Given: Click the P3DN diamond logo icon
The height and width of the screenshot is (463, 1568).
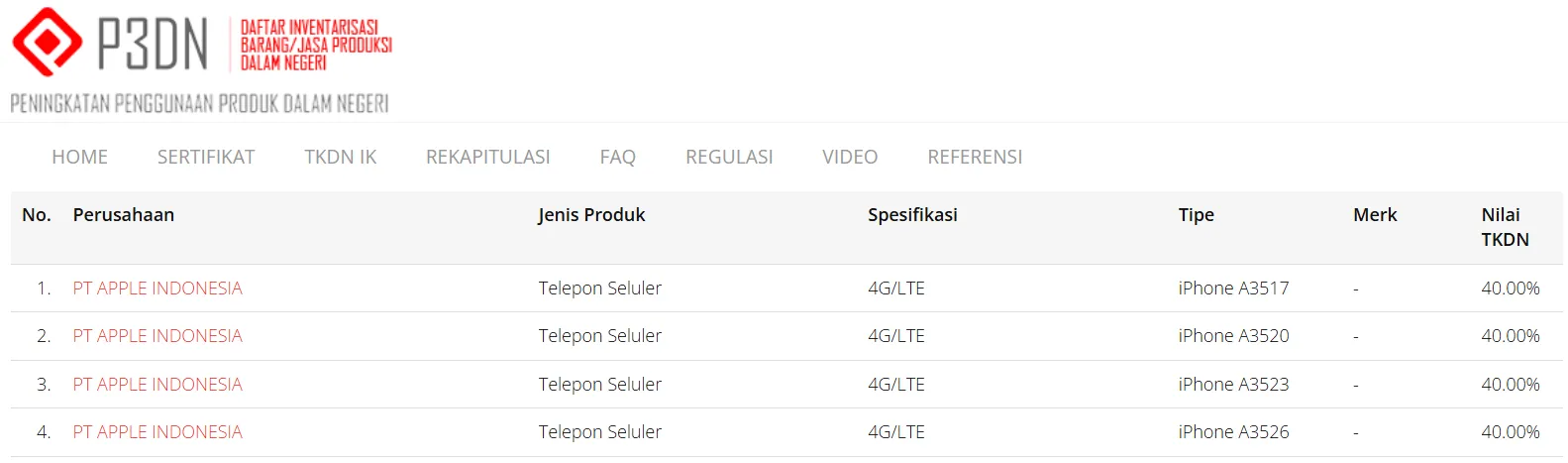Looking at the screenshot, I should 47,42.
